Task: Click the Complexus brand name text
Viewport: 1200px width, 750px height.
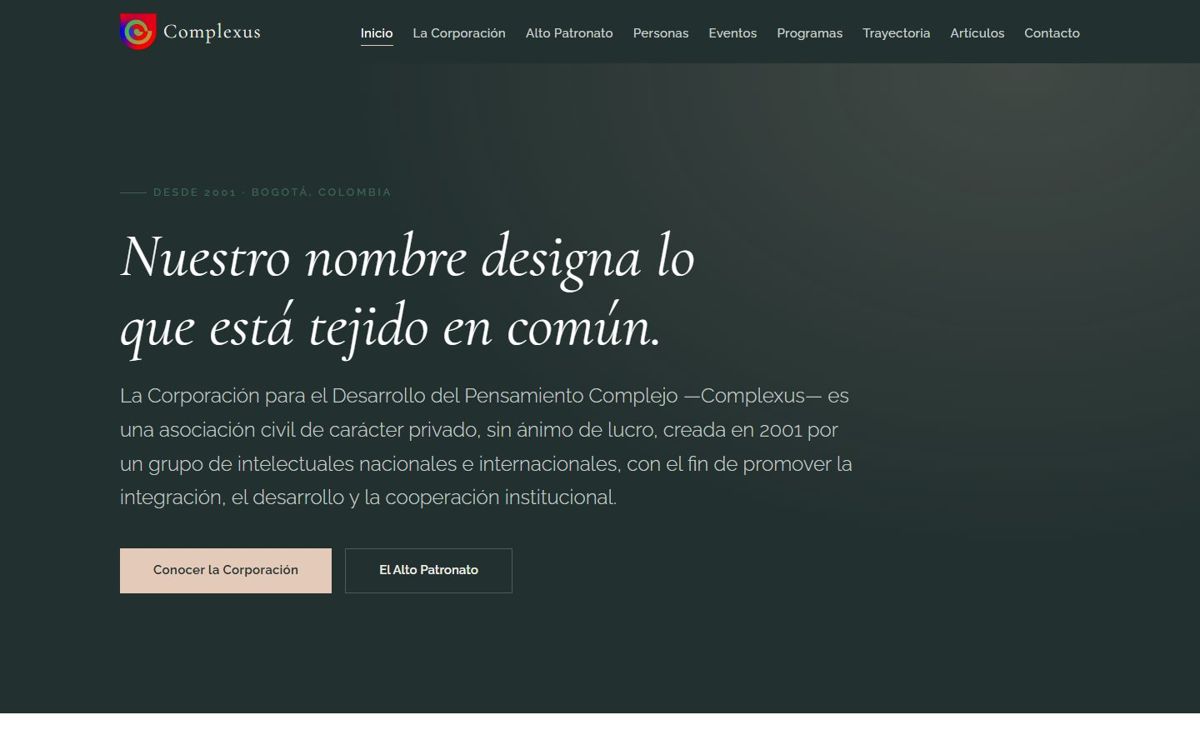Action: coord(211,32)
